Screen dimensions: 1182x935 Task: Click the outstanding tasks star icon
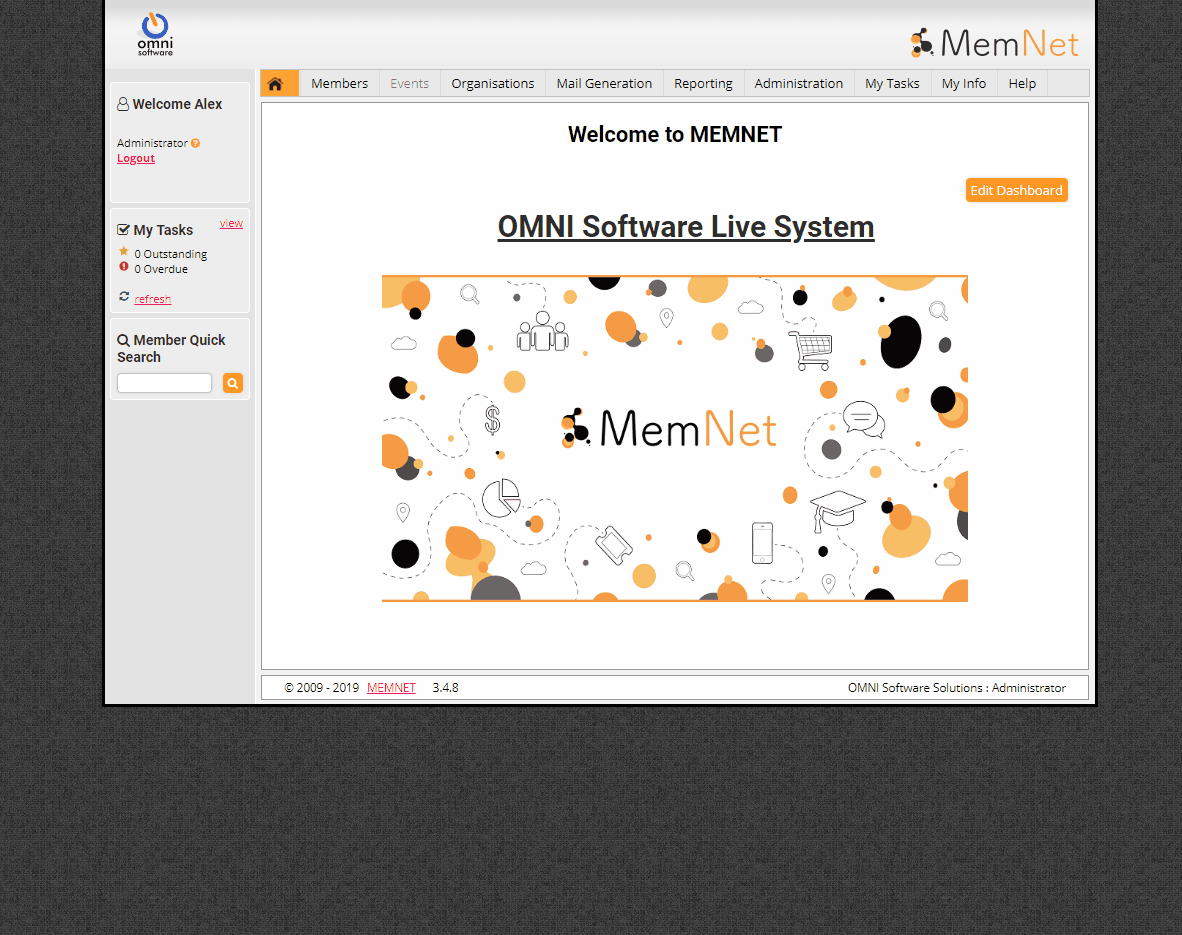[124, 252]
